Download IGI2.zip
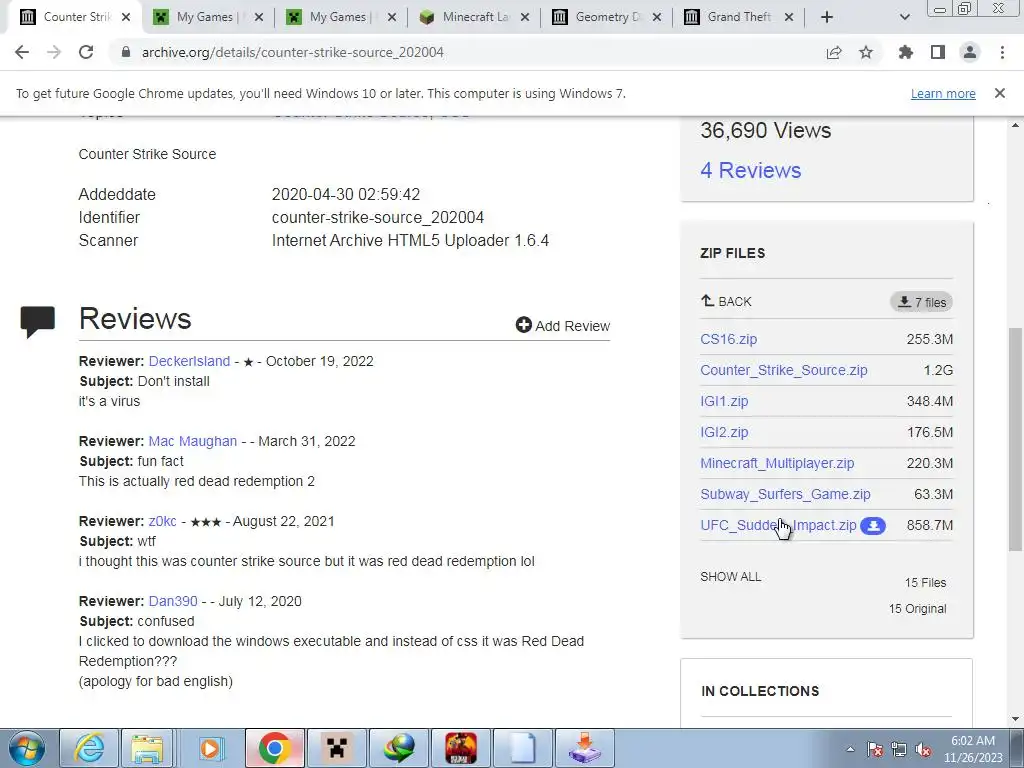 pos(724,432)
